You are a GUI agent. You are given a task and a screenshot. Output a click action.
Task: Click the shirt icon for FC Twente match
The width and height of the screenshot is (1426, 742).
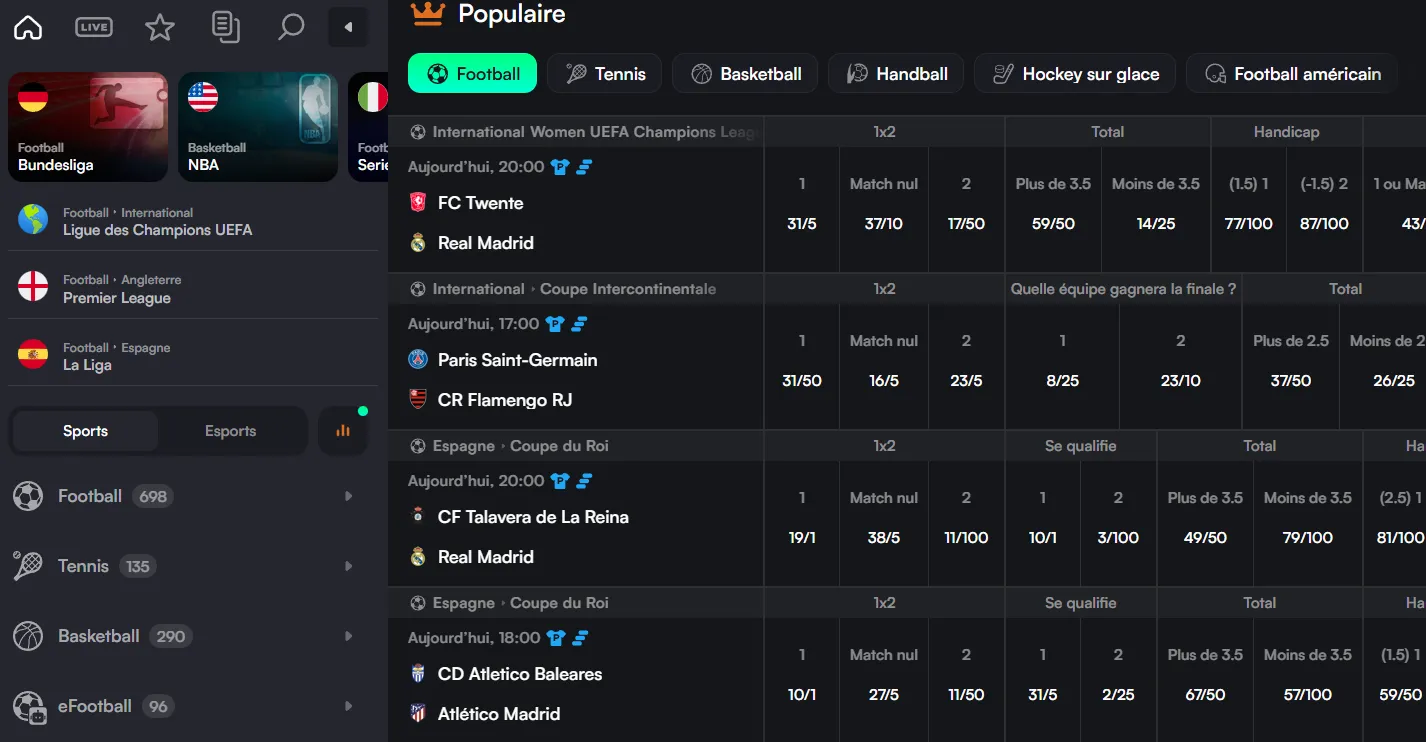[559, 167]
